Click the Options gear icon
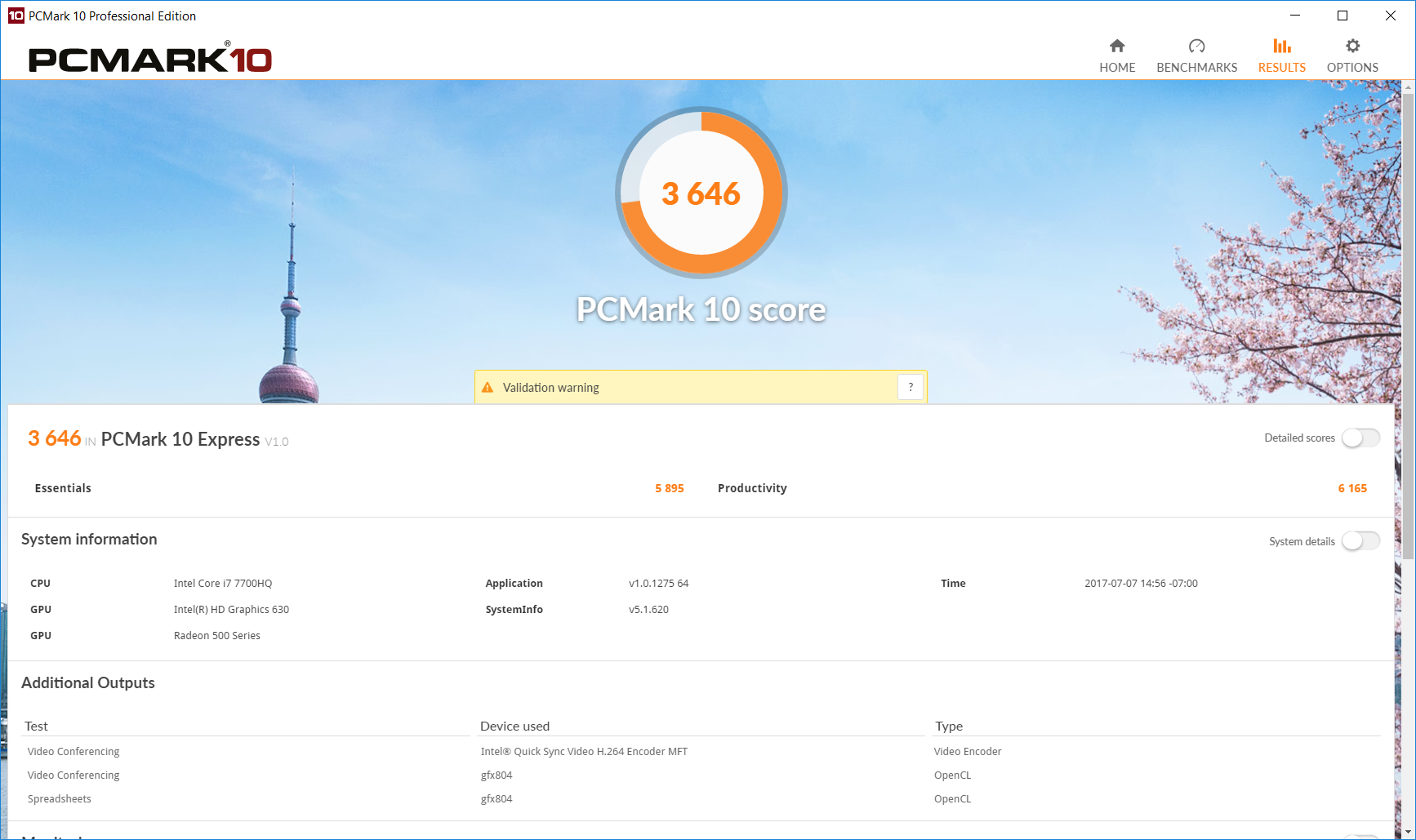 (1352, 46)
